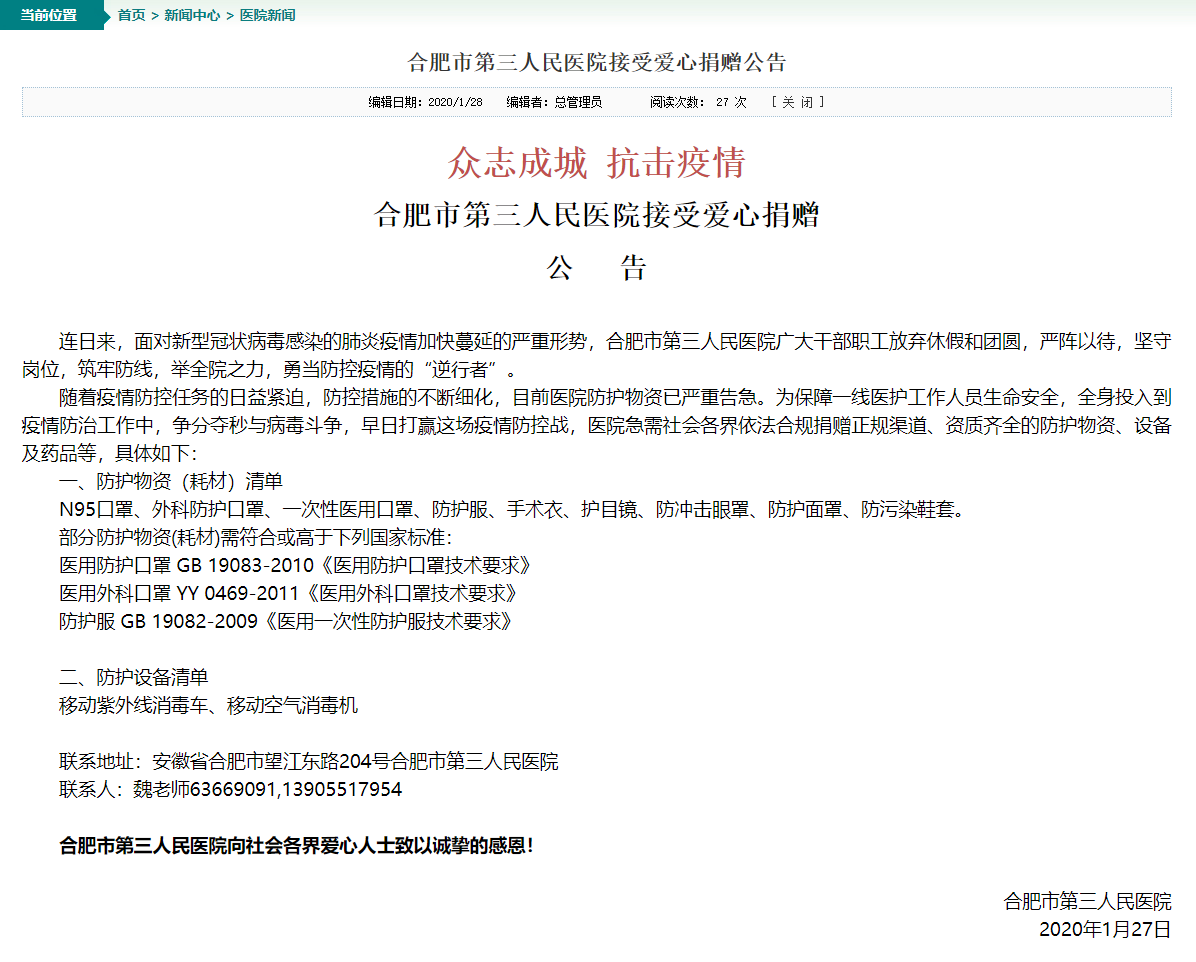Click the page title 合肥市第三人民医院接受爱心捐赠公告
1196x962 pixels.
coord(597,62)
